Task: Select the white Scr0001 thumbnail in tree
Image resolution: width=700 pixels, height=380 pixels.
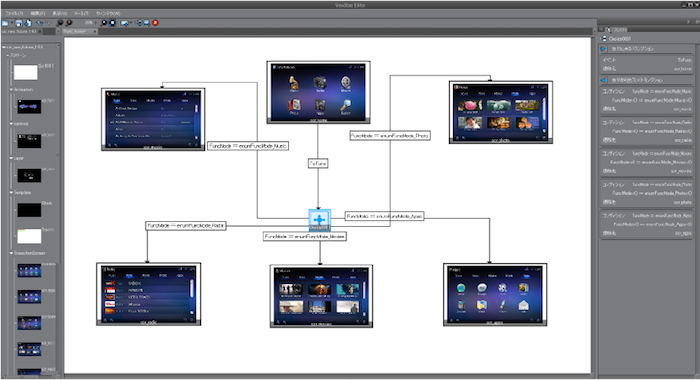Action: pos(25,72)
